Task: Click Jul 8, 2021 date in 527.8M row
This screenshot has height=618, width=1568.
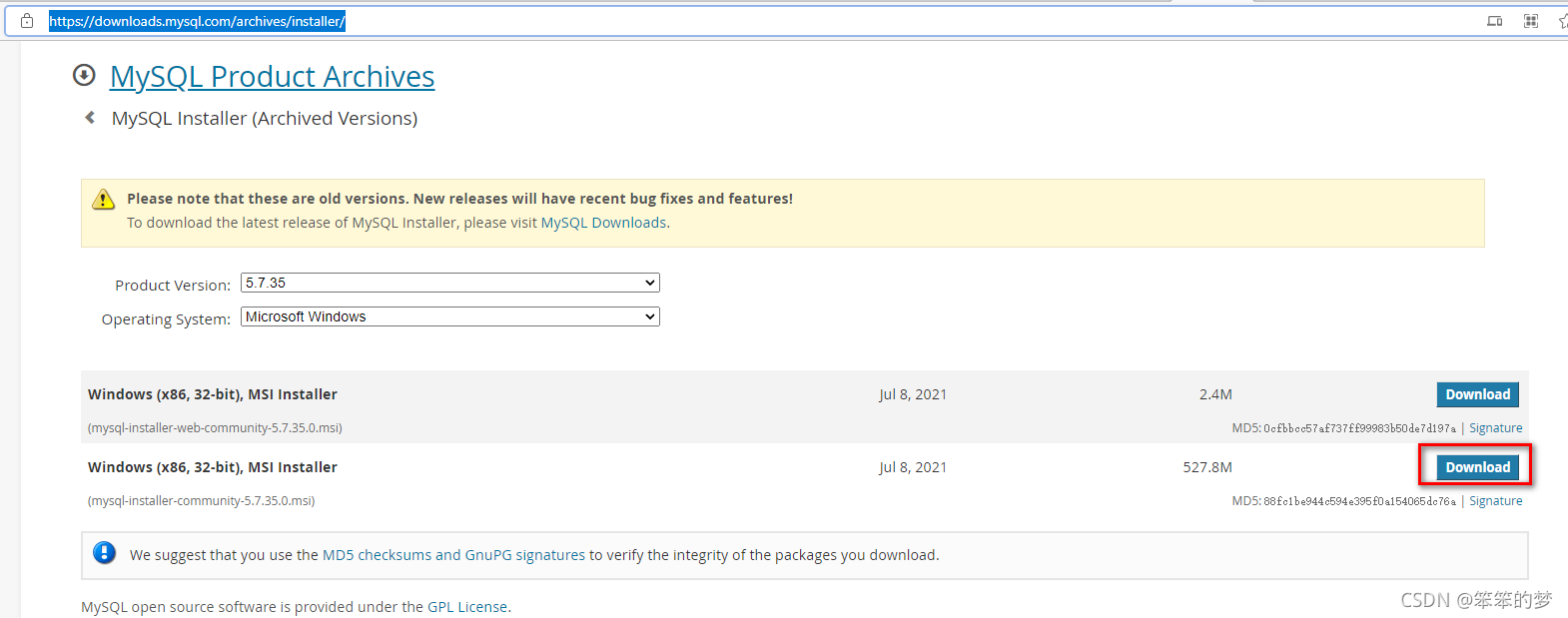Action: click(913, 467)
